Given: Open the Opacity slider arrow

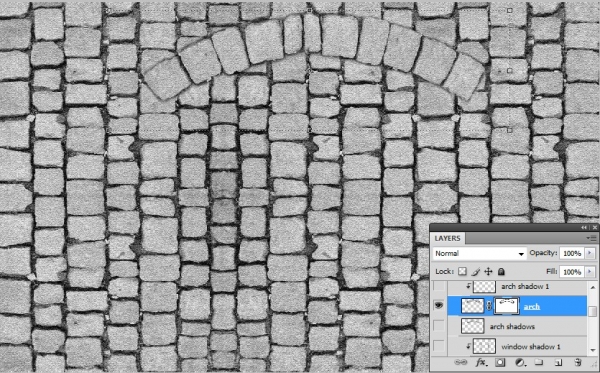Looking at the screenshot, I should 590,253.
